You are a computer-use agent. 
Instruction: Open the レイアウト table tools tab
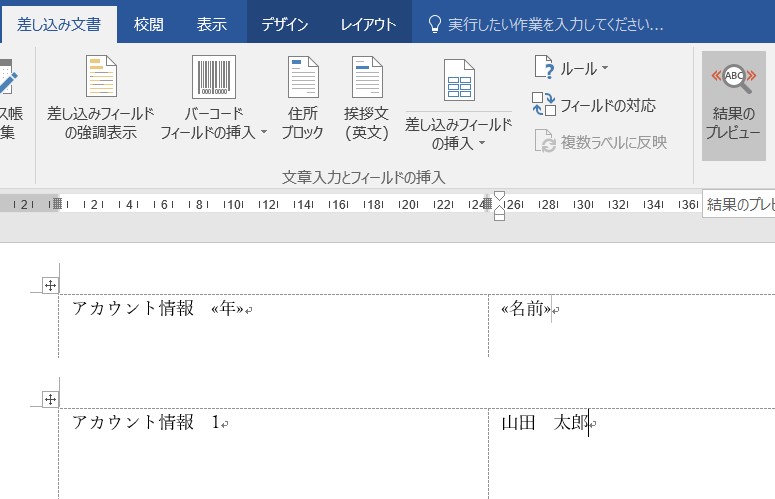pyautogui.click(x=368, y=24)
